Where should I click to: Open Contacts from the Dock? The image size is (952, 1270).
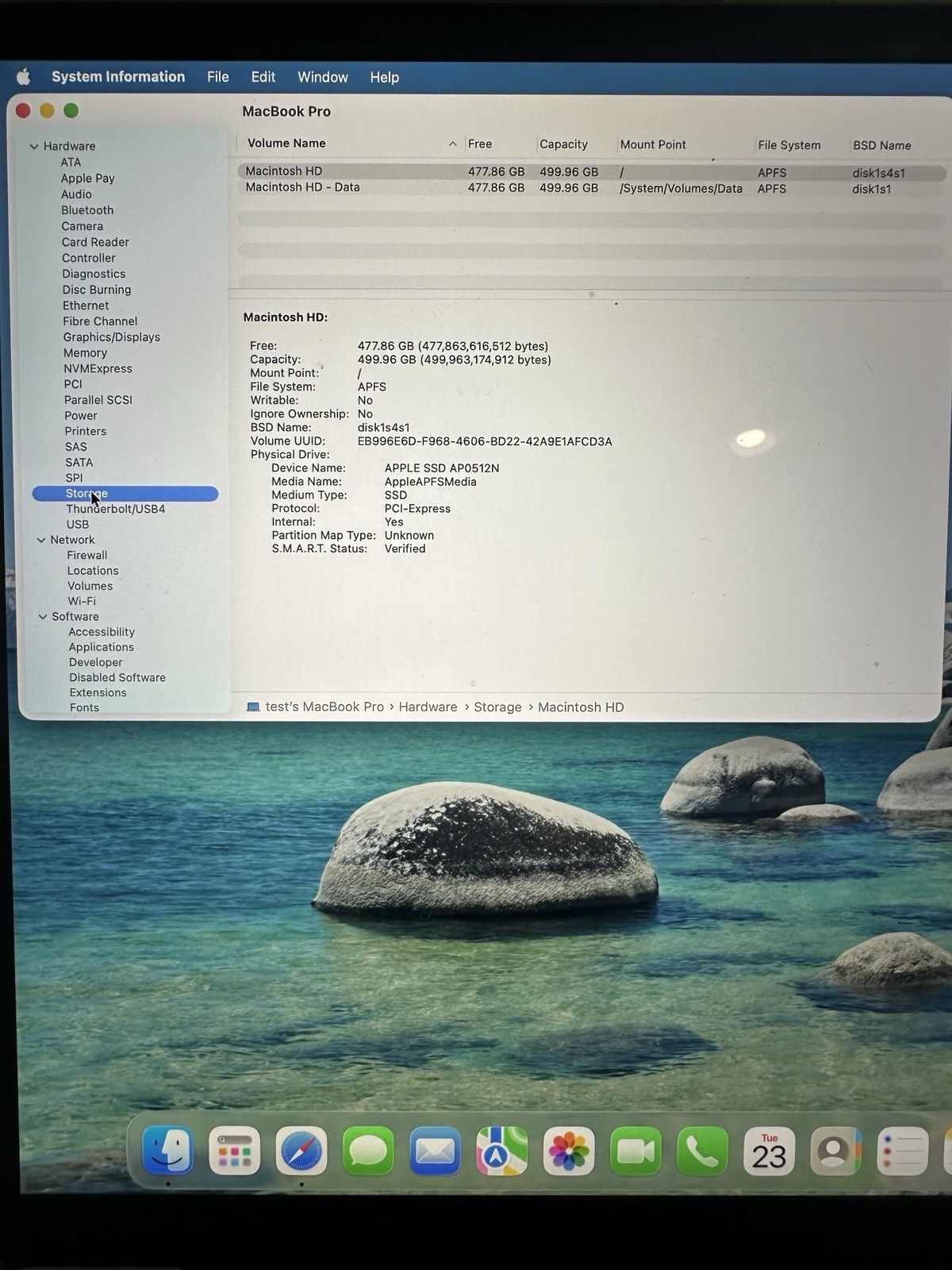[835, 1151]
